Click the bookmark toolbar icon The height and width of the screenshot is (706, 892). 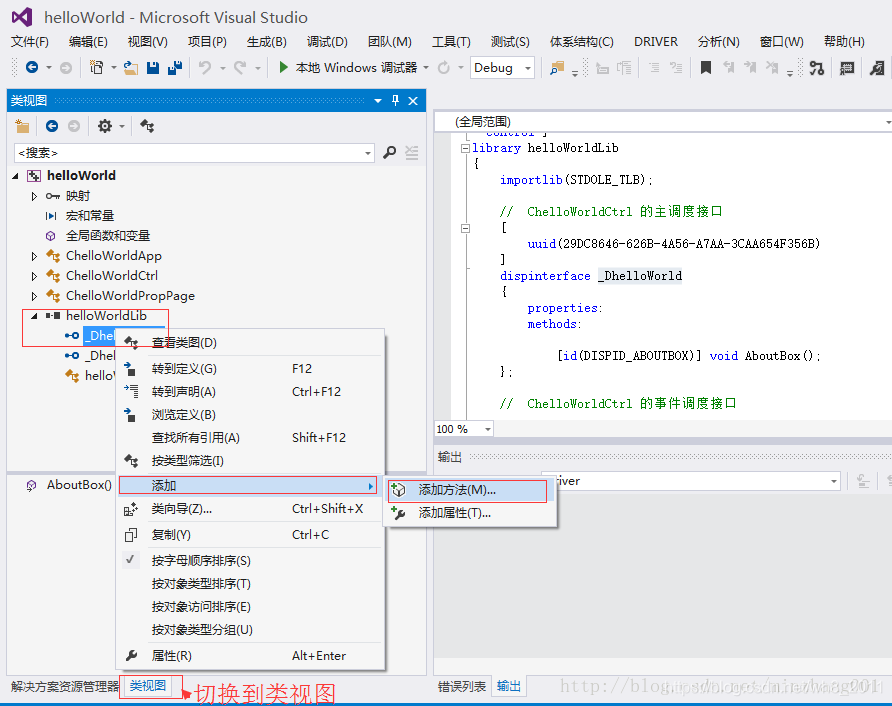(705, 68)
